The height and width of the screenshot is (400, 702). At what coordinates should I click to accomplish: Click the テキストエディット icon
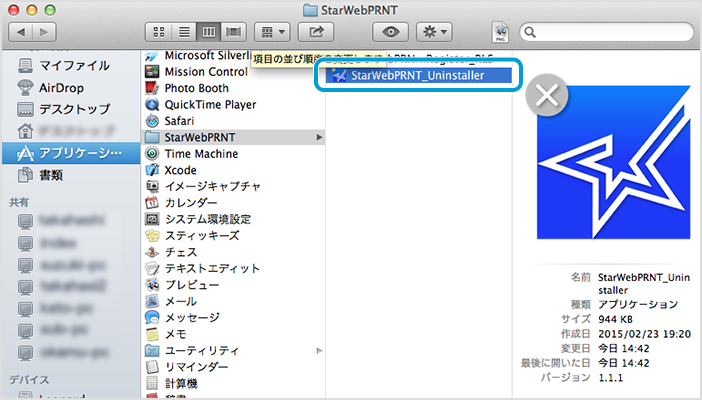152,268
